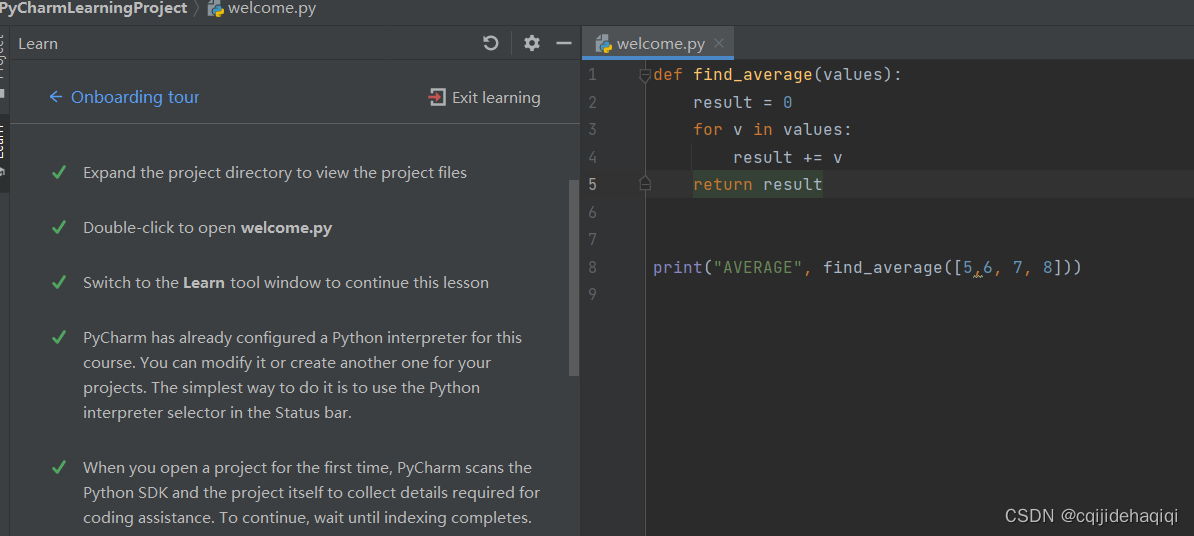Hide the Learn tool window

click(x=563, y=43)
